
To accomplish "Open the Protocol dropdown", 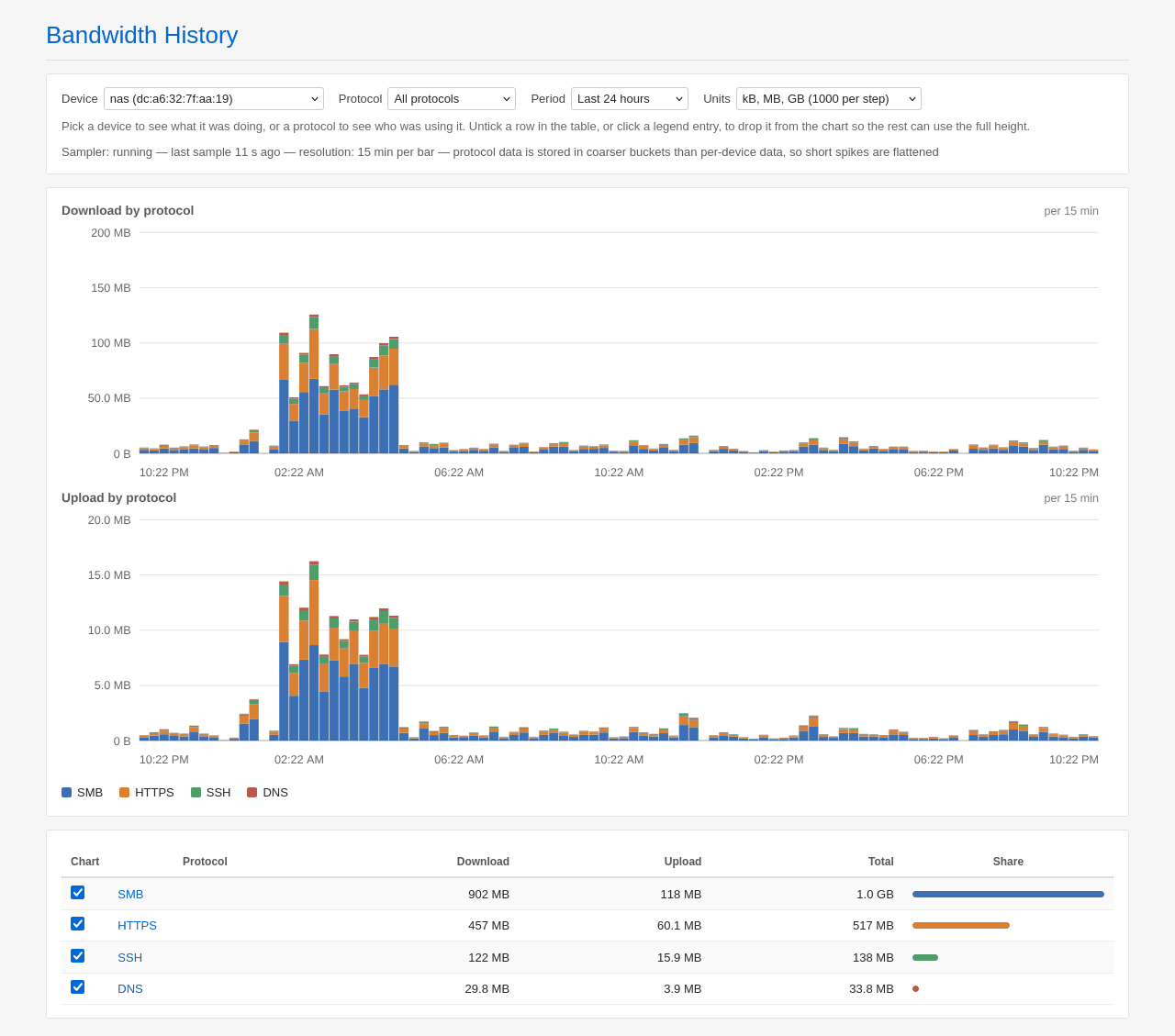I will pos(452,99).
